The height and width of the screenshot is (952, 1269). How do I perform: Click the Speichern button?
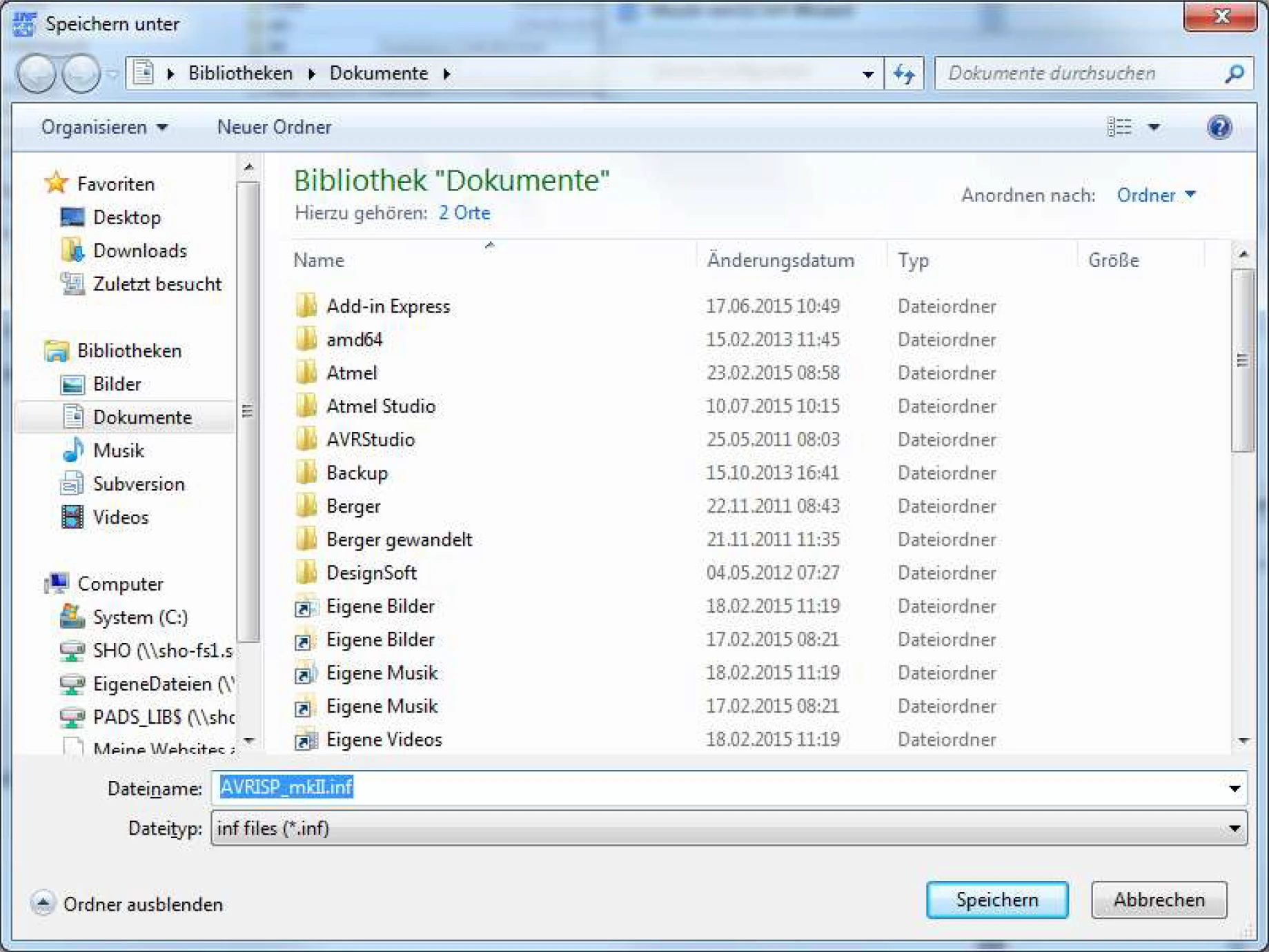click(x=996, y=900)
